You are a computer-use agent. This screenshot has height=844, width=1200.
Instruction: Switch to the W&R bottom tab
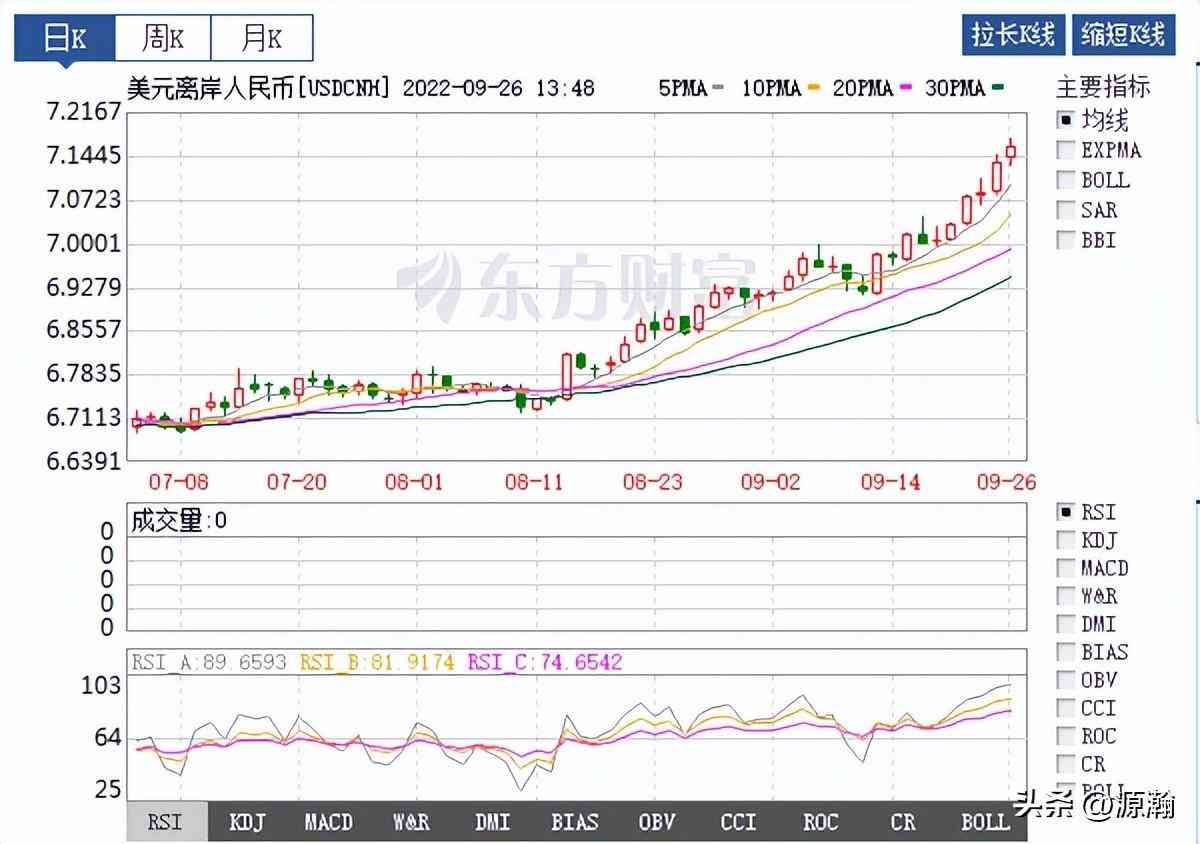coord(410,822)
